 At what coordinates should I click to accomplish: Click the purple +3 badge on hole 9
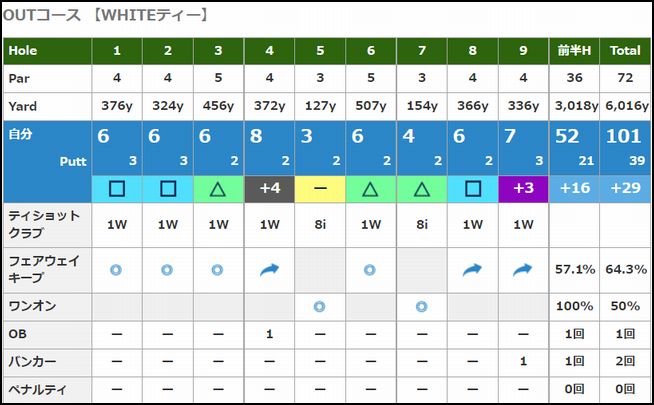[x=523, y=188]
